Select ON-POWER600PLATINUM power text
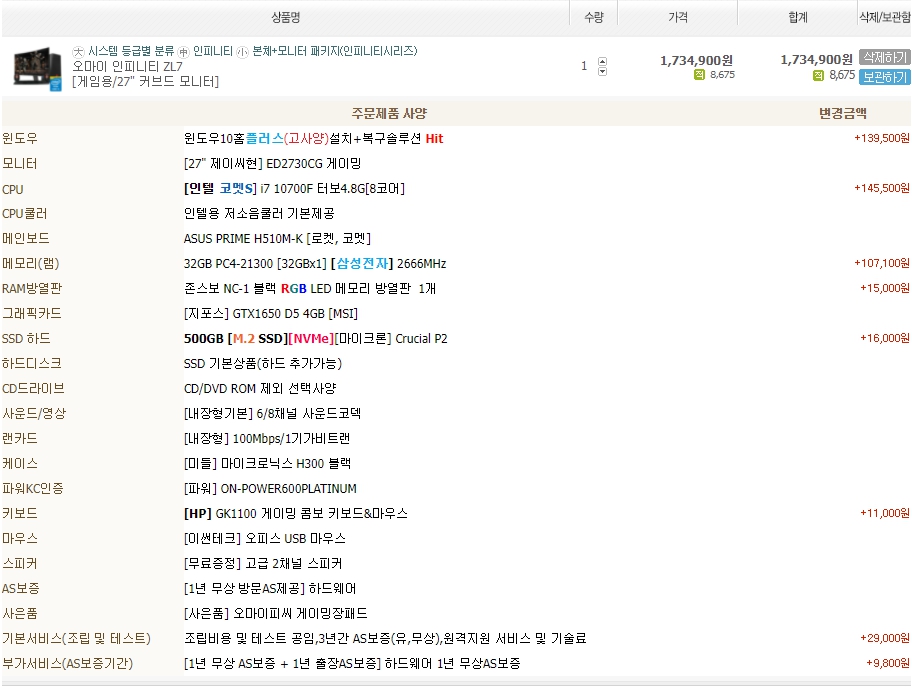 coord(270,489)
